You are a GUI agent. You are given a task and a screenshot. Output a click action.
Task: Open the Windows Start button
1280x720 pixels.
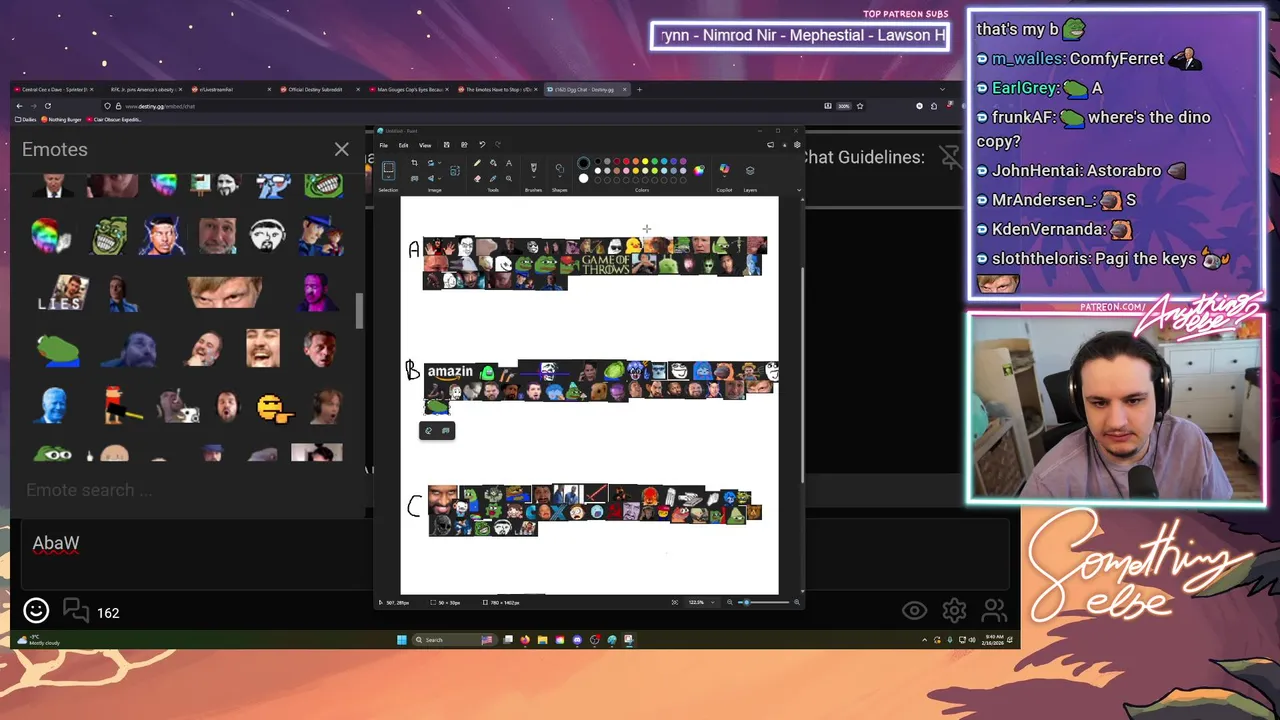401,639
